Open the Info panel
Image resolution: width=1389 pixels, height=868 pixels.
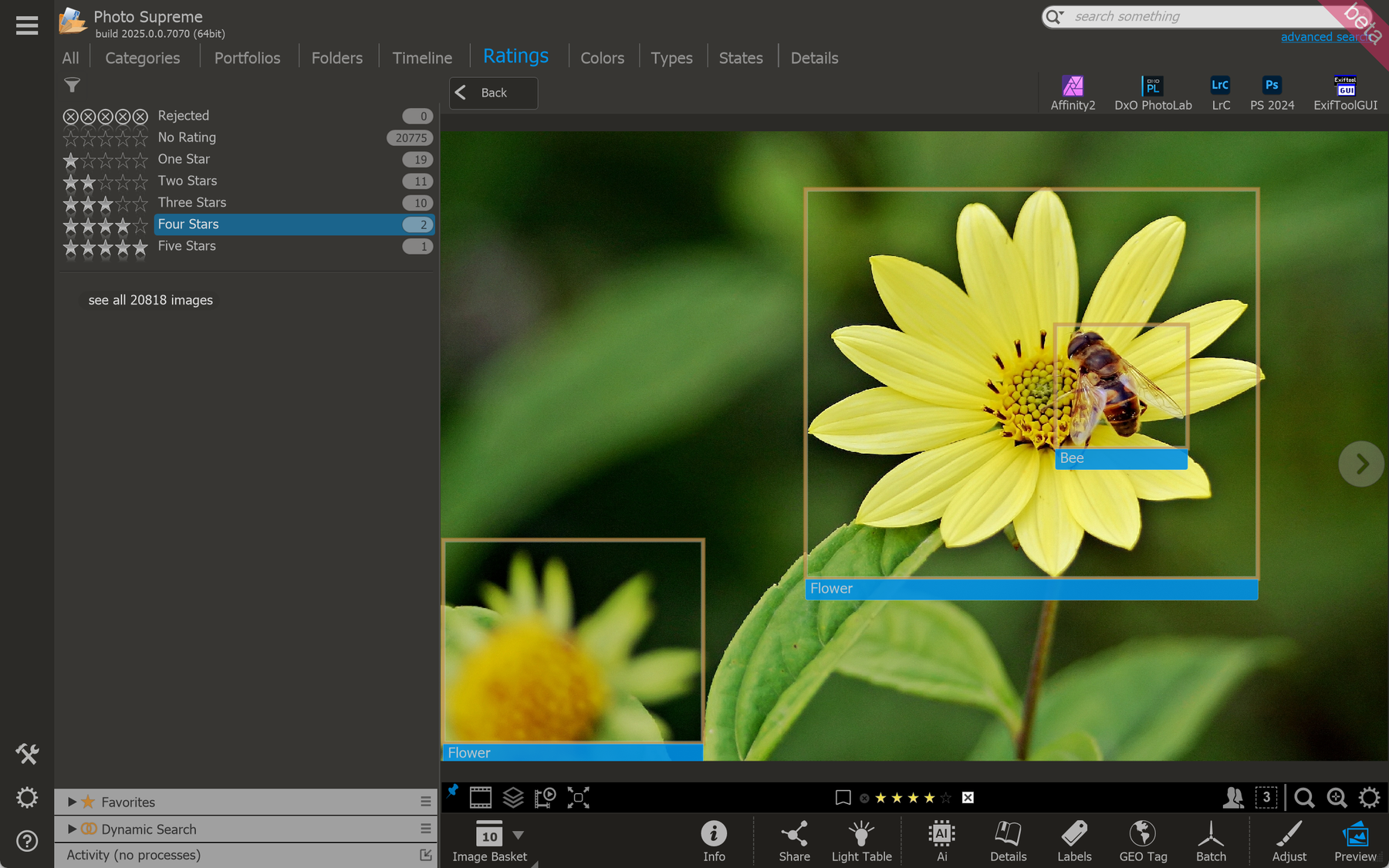714,841
